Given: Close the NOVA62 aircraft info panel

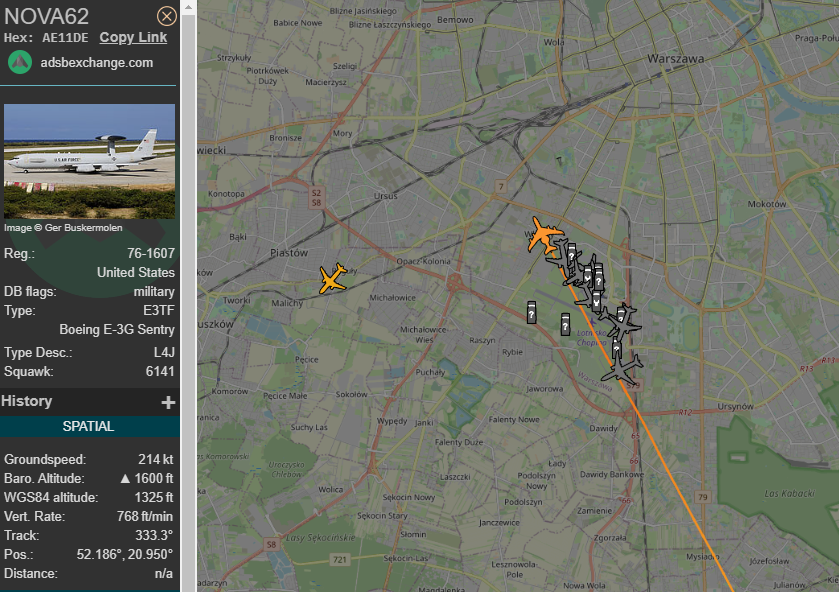Looking at the screenshot, I should (x=166, y=16).
